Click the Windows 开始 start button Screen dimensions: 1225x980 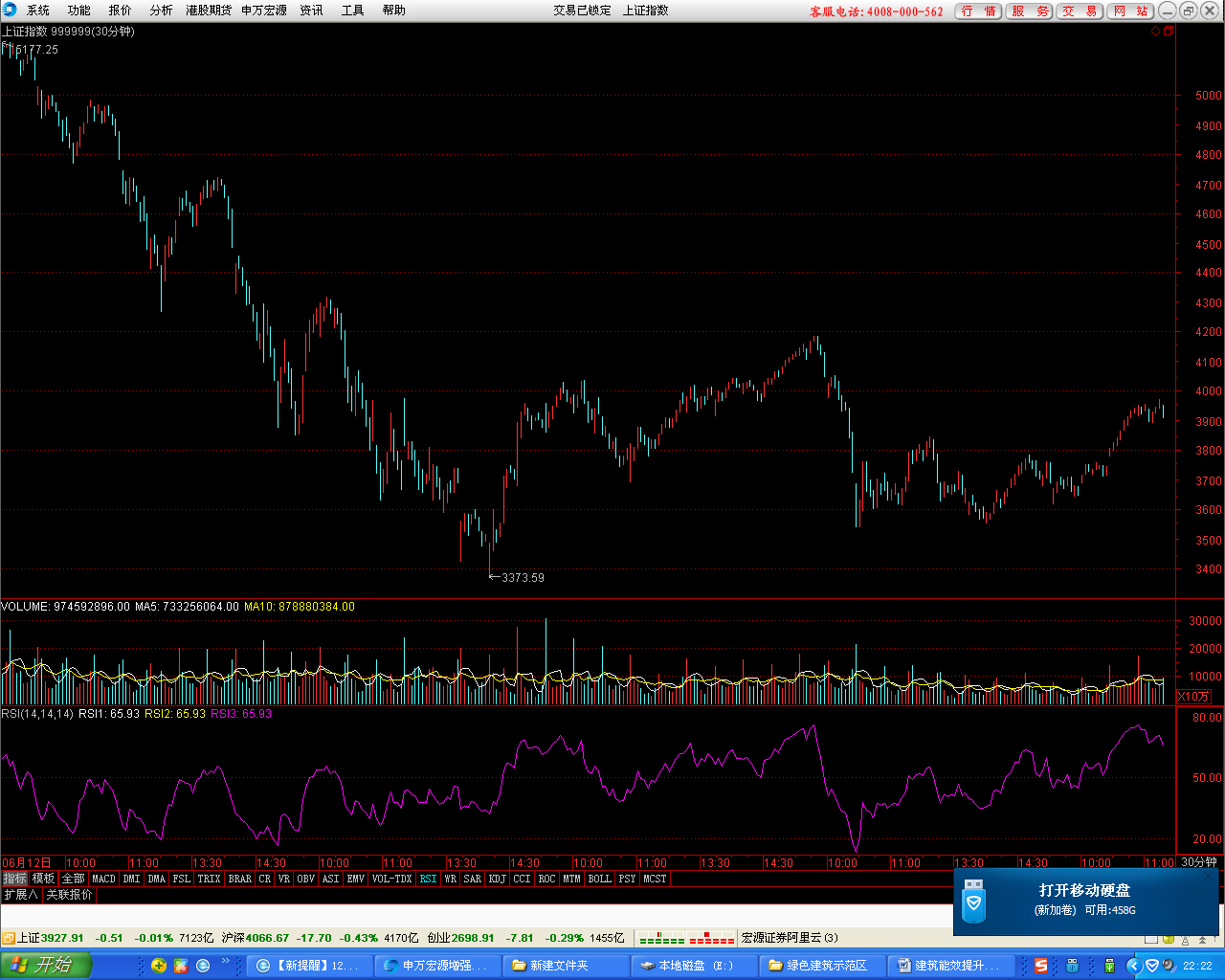click(45, 965)
